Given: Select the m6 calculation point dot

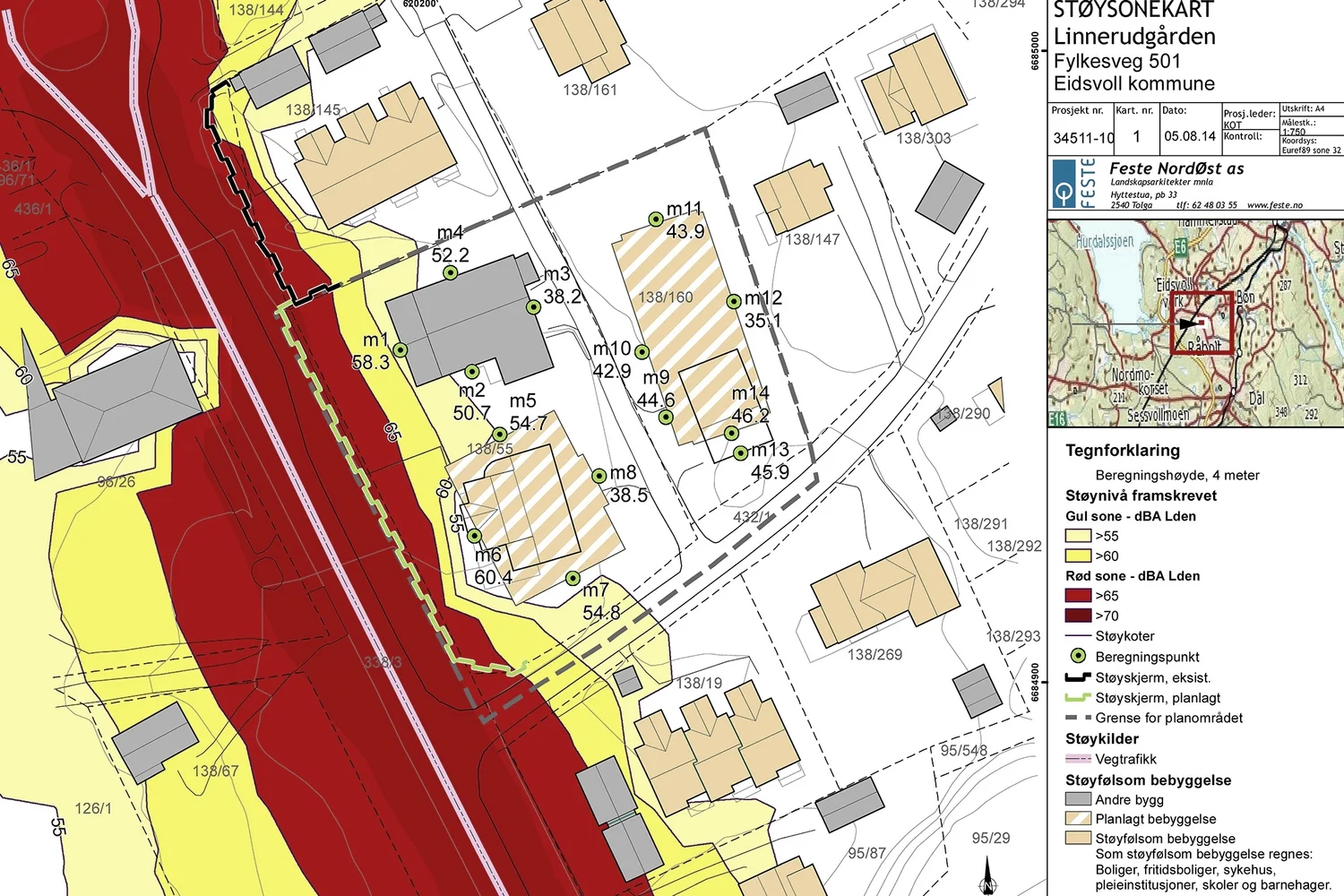Looking at the screenshot, I should point(475,536).
